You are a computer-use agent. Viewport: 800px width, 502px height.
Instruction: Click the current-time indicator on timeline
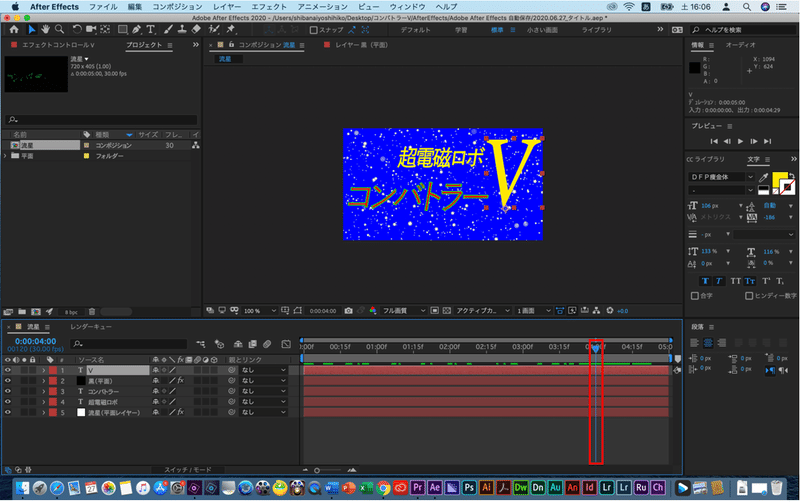[x=595, y=348]
